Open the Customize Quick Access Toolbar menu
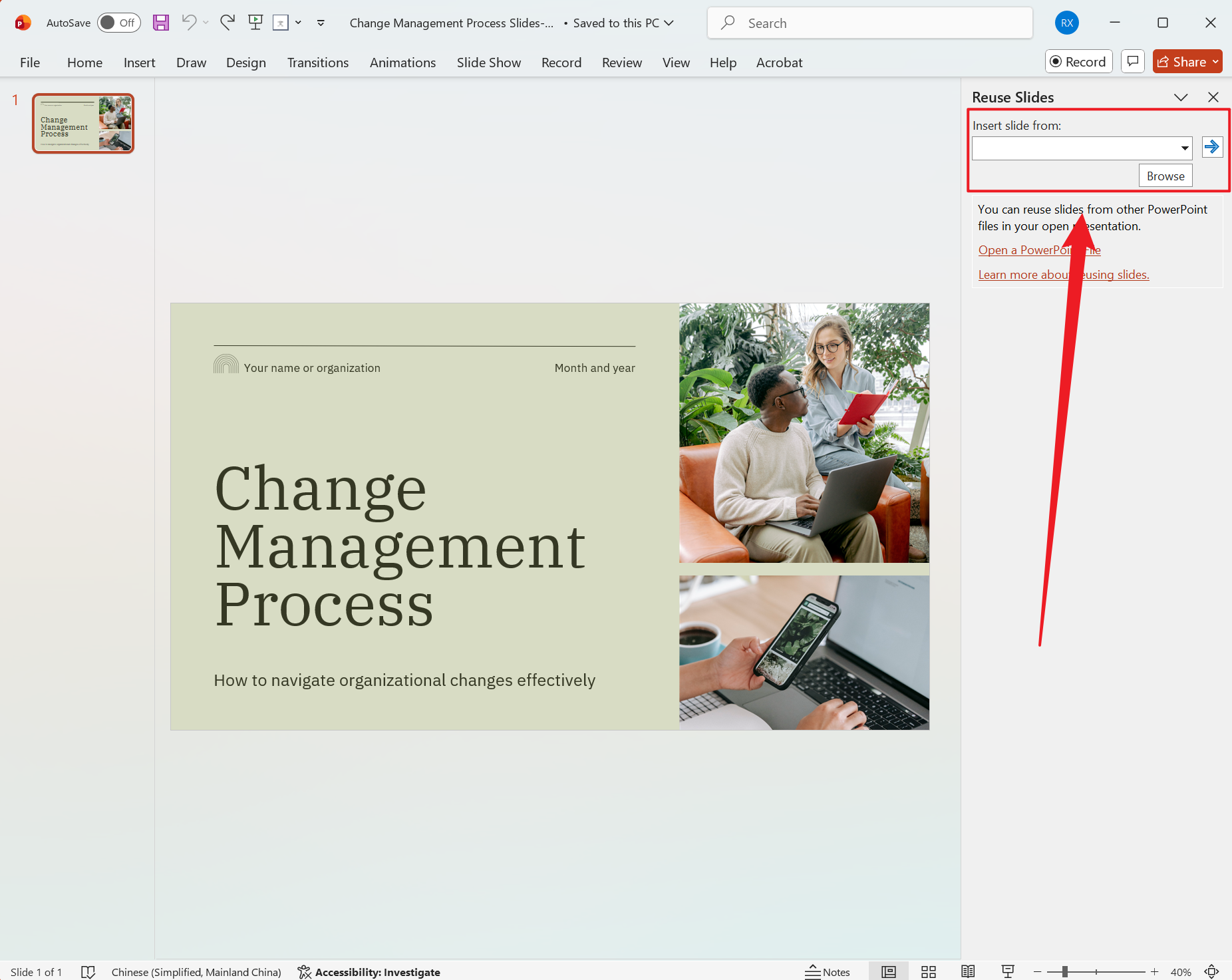This screenshot has height=980, width=1232. (320, 22)
